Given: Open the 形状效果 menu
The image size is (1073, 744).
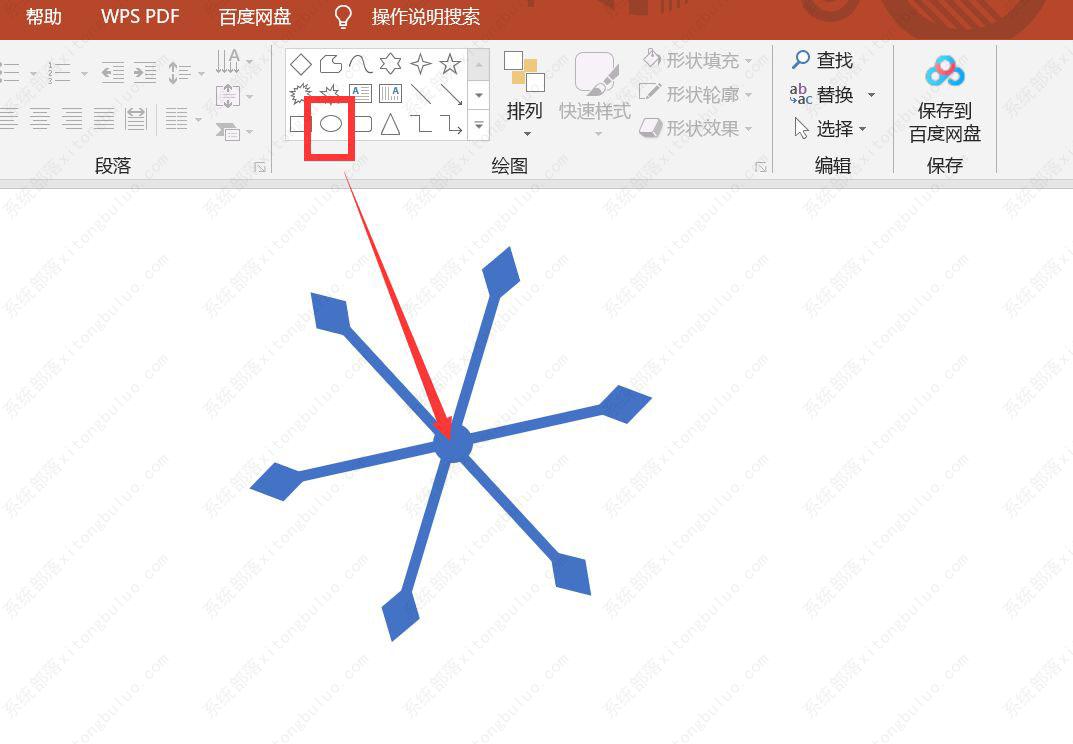Looking at the screenshot, I should 696,128.
